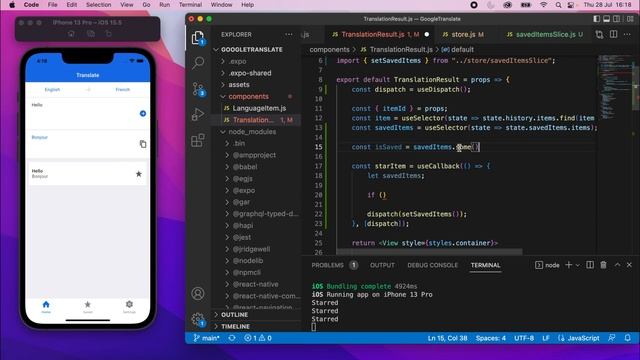Click the UTF-8 encoding status item
The width and height of the screenshot is (640, 360).
(524, 338)
